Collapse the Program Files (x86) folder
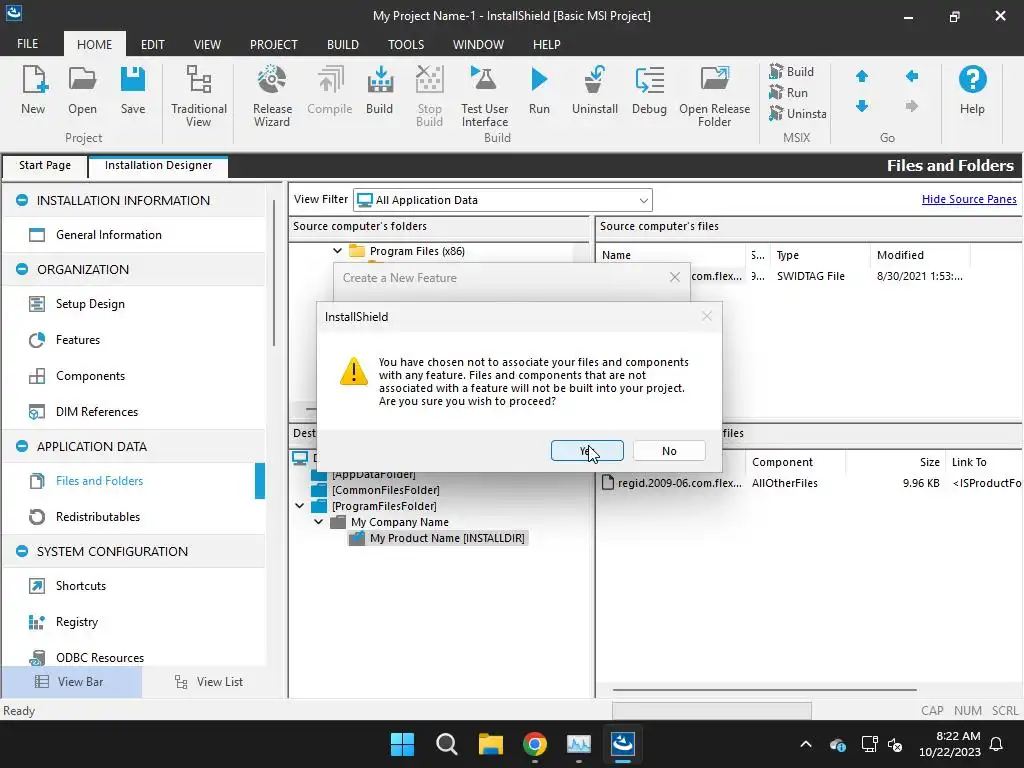The image size is (1024, 768). point(337,251)
